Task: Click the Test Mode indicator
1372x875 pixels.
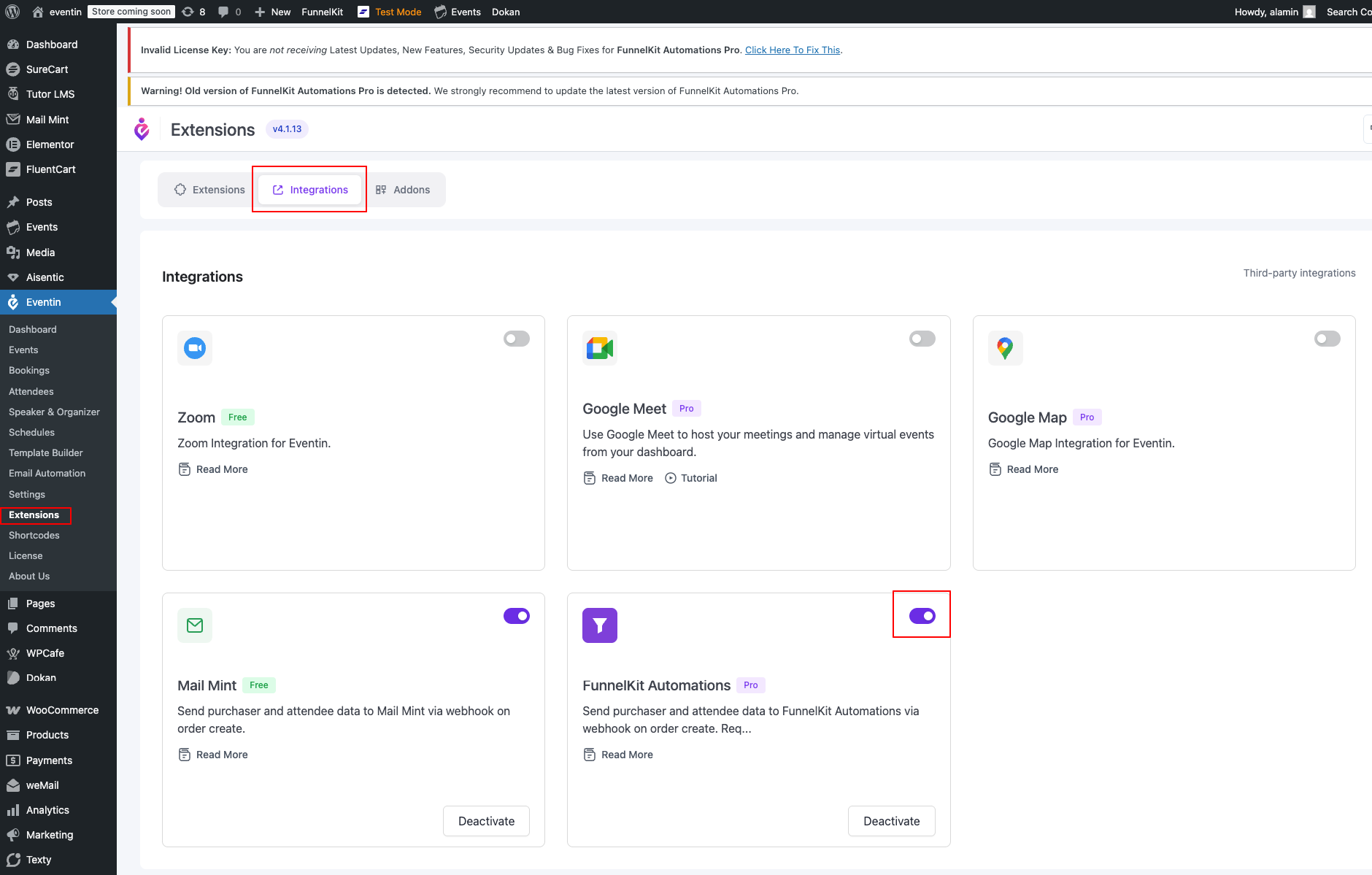Action: 390,12
